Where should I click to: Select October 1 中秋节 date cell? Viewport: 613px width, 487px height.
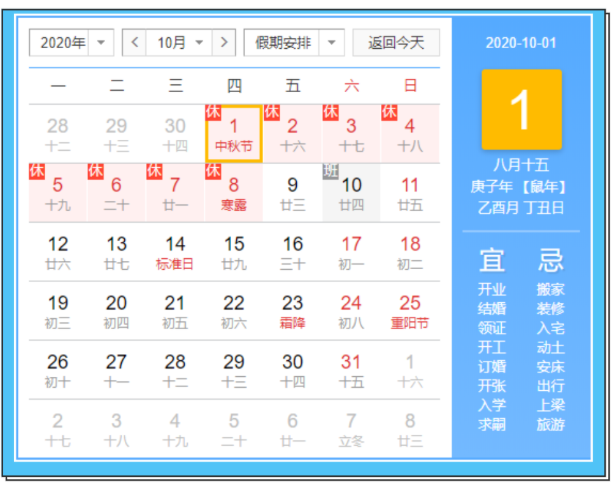[234, 134]
